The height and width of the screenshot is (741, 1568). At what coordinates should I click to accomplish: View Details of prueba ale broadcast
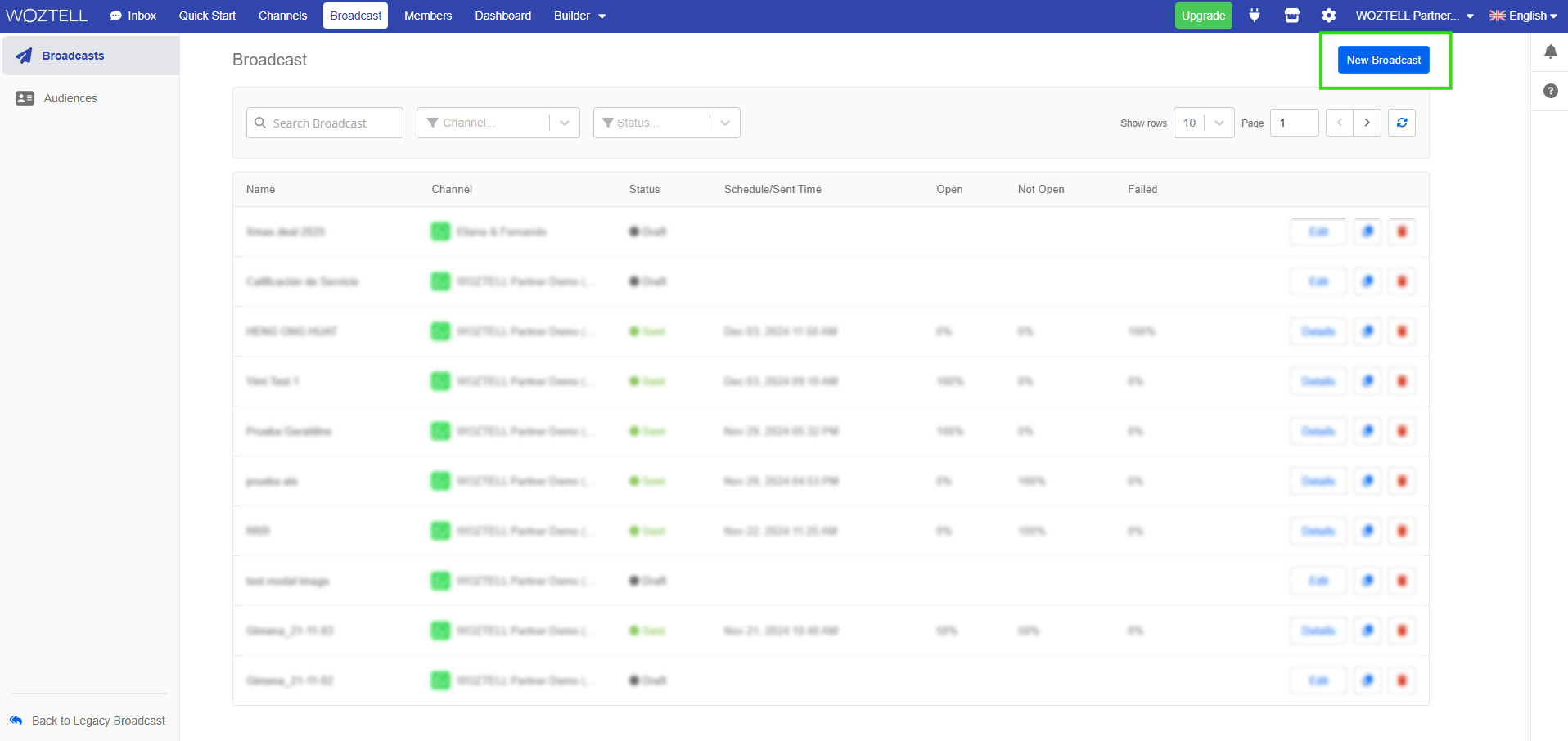point(1318,481)
